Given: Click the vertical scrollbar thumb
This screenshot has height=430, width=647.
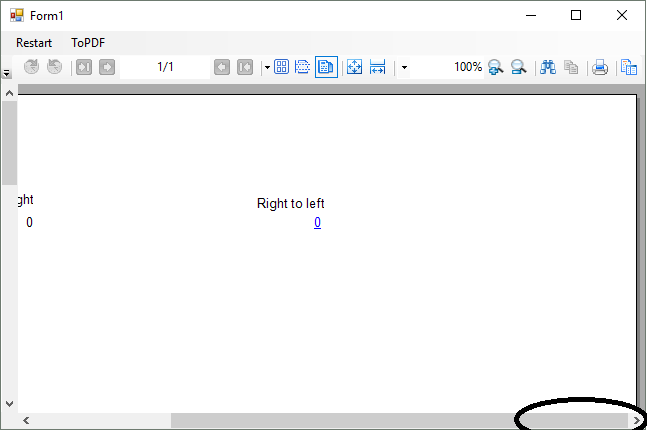Looking at the screenshot, I should click(9, 143).
